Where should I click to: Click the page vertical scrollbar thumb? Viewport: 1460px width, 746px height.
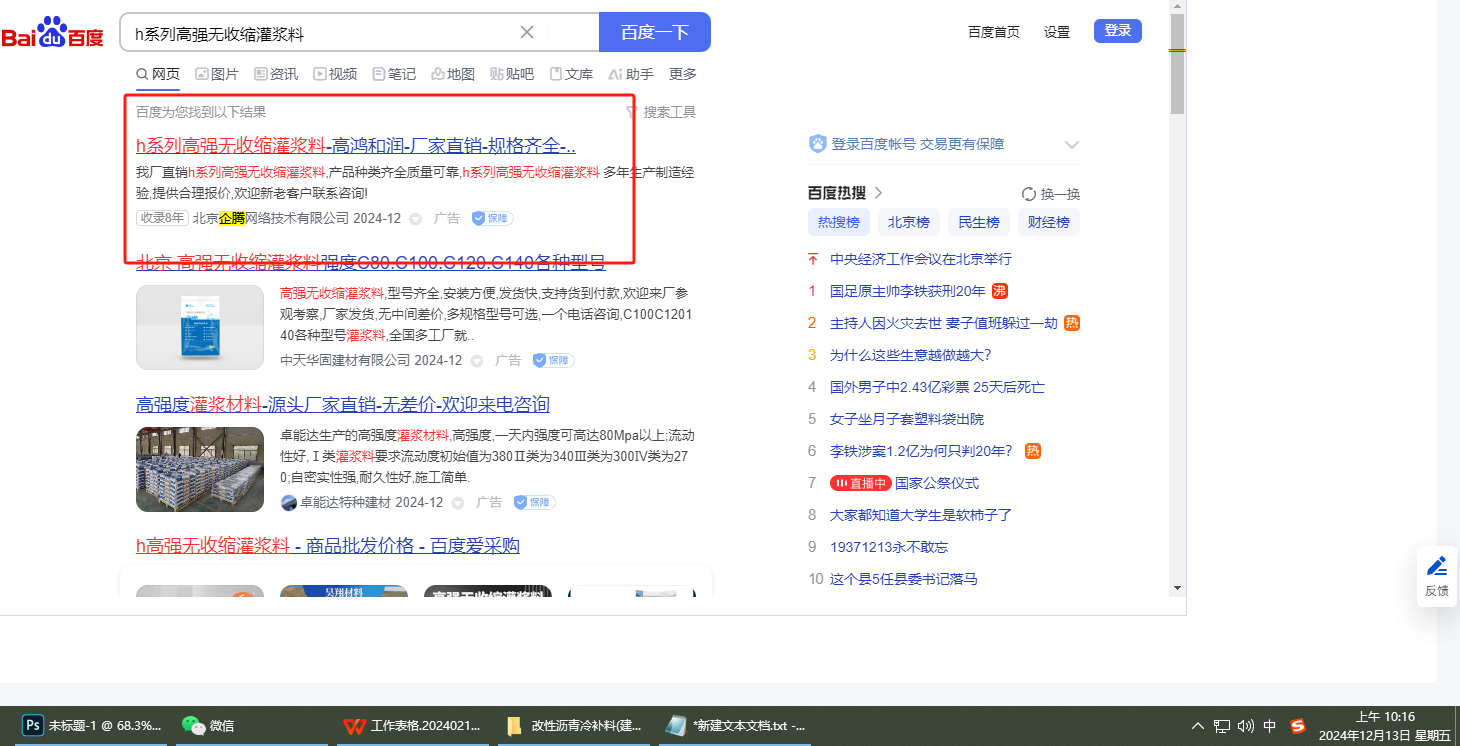(1177, 75)
